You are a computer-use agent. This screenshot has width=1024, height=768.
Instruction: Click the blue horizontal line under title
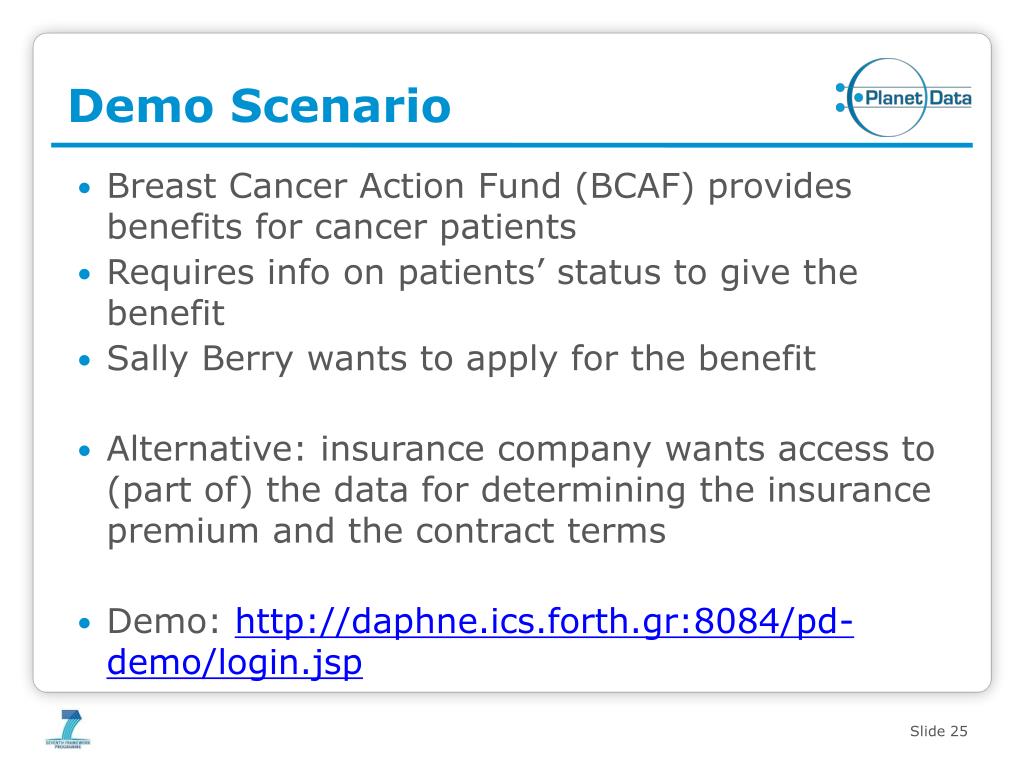click(x=512, y=145)
